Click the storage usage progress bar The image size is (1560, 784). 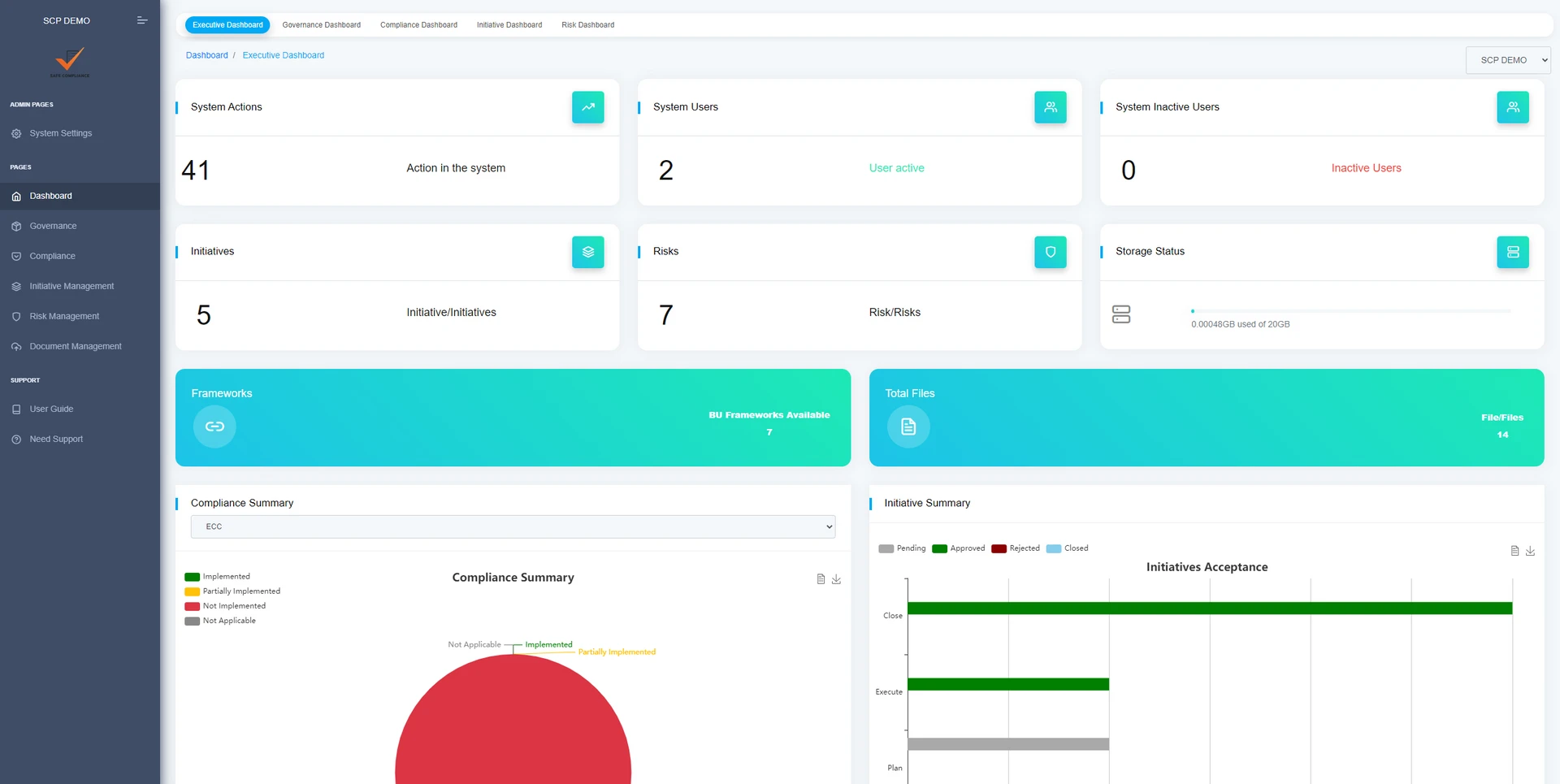click(1351, 311)
